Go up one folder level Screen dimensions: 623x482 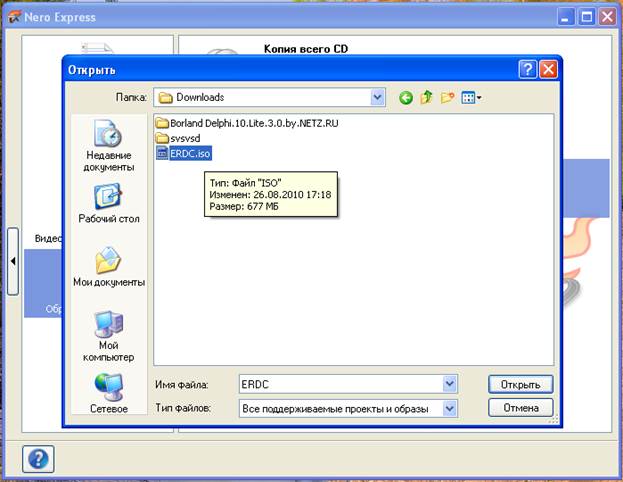[426, 97]
